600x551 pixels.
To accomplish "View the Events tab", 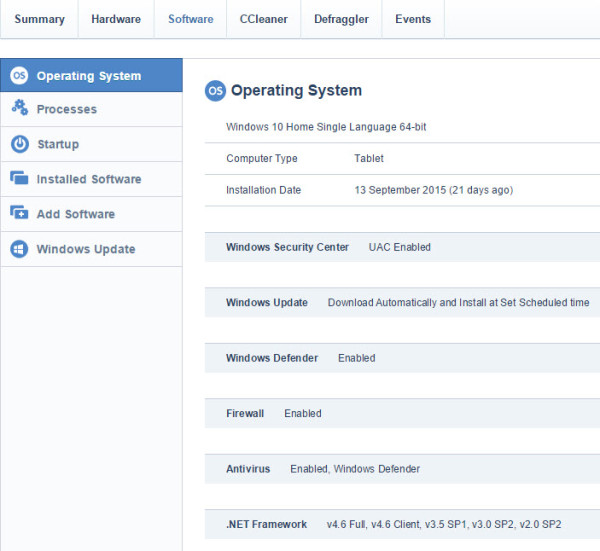I will coord(413,19).
